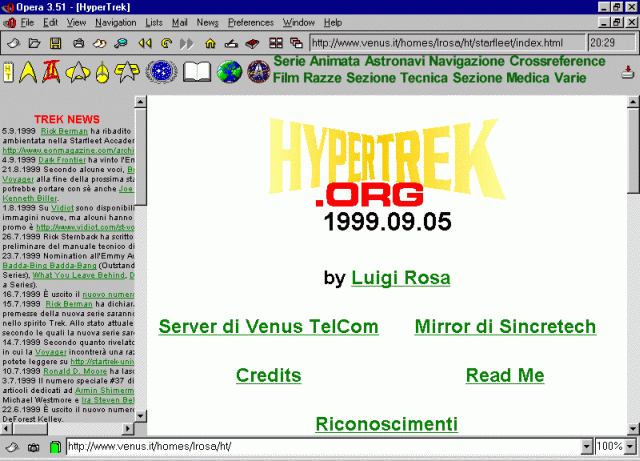Click the status bar URL field
This screenshot has width=640, height=461.
[x=324, y=447]
